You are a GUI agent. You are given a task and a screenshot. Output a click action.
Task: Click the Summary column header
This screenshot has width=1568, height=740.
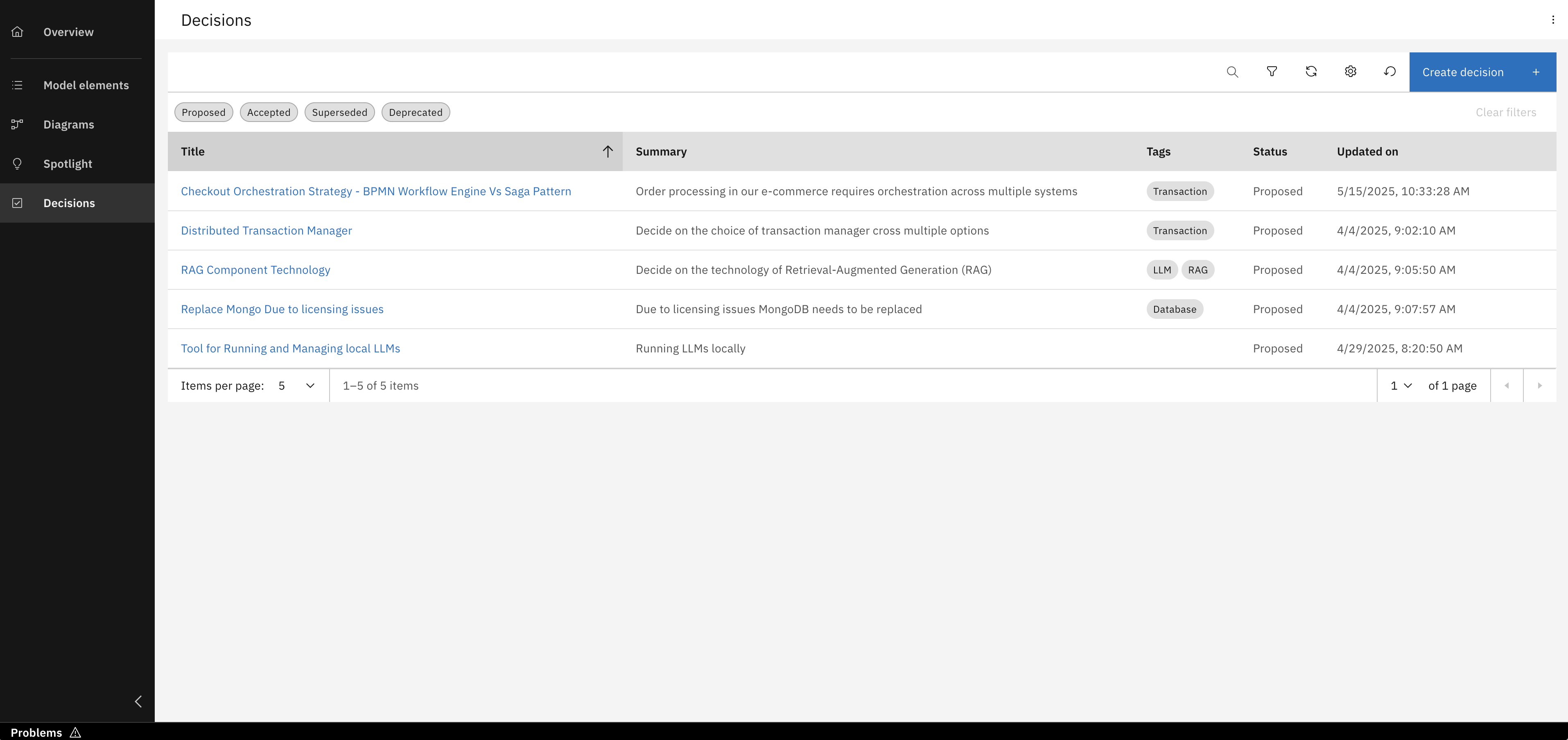[661, 151]
